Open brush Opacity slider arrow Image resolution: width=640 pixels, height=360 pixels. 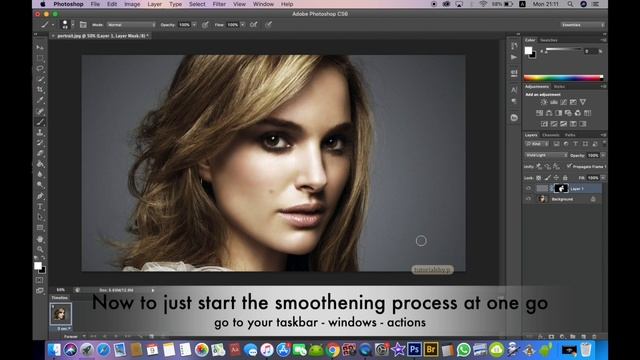tap(194, 24)
